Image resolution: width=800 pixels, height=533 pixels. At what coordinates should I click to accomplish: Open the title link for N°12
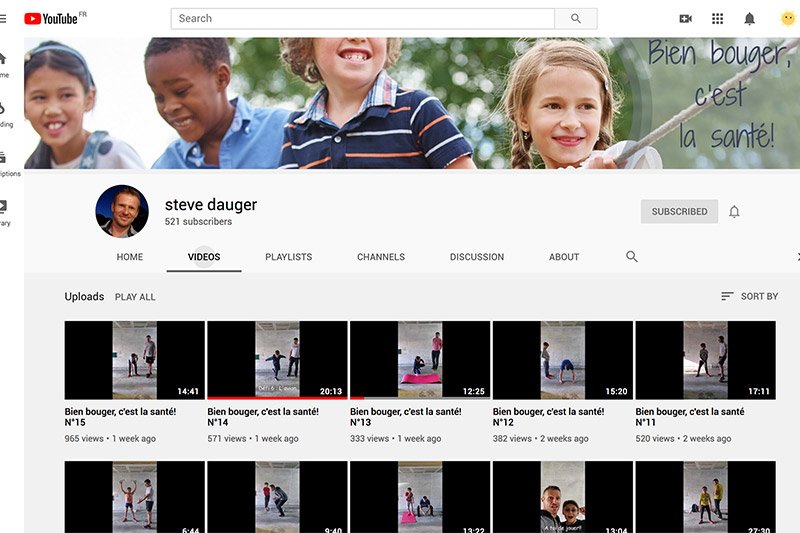coord(548,417)
